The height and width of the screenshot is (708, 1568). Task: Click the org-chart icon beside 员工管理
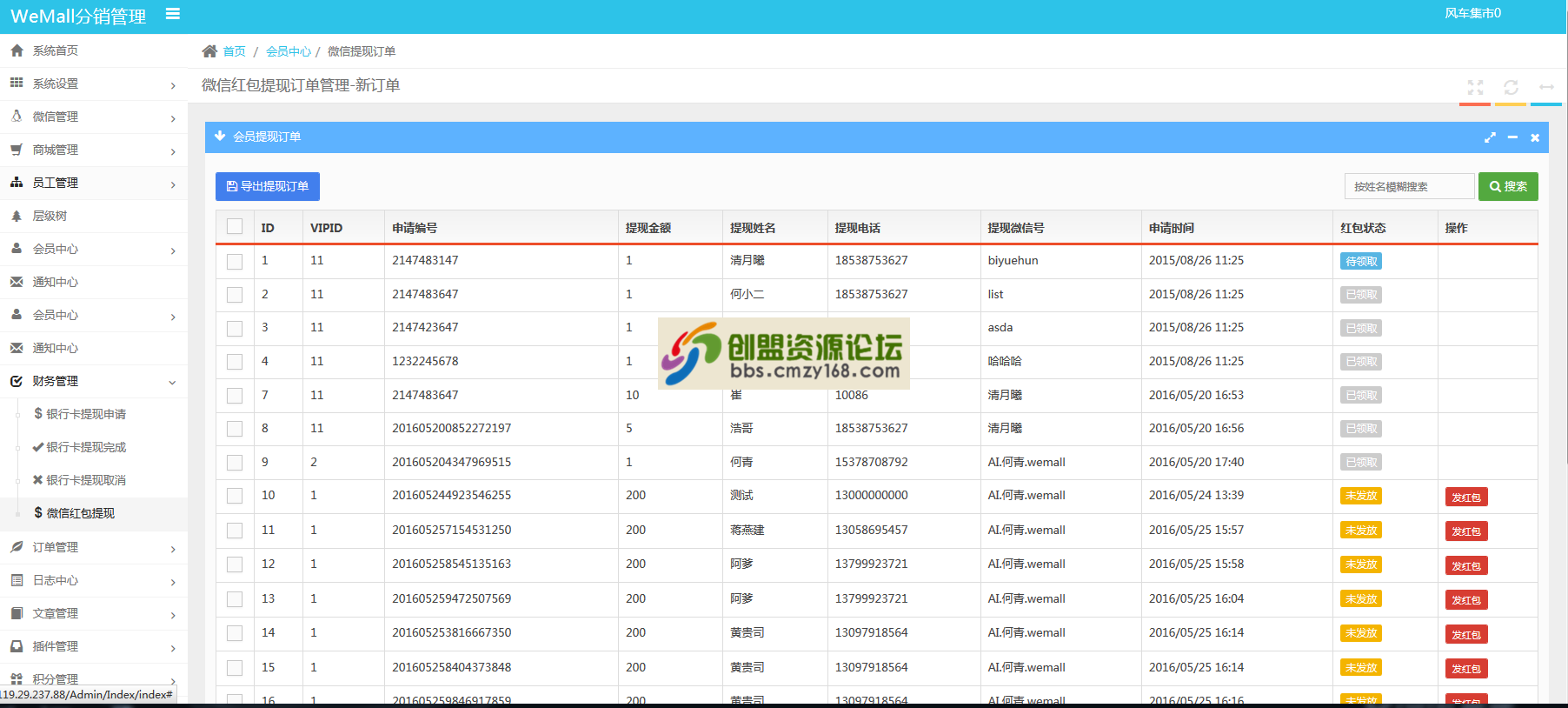click(17, 183)
